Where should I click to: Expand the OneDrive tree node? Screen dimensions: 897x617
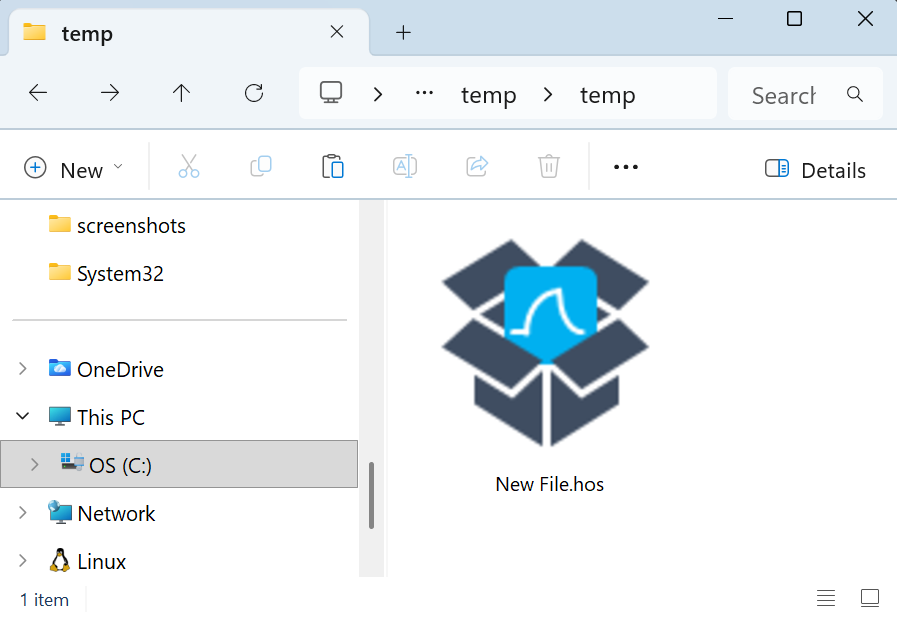(23, 369)
